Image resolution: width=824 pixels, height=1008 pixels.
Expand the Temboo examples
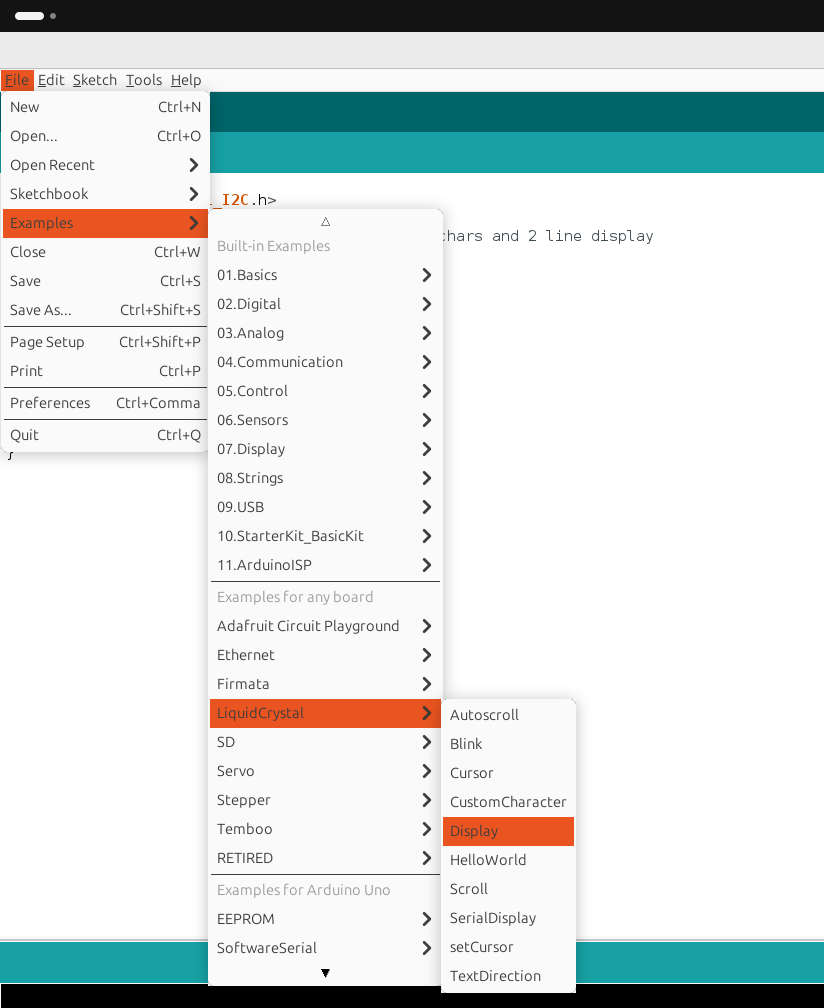point(325,829)
